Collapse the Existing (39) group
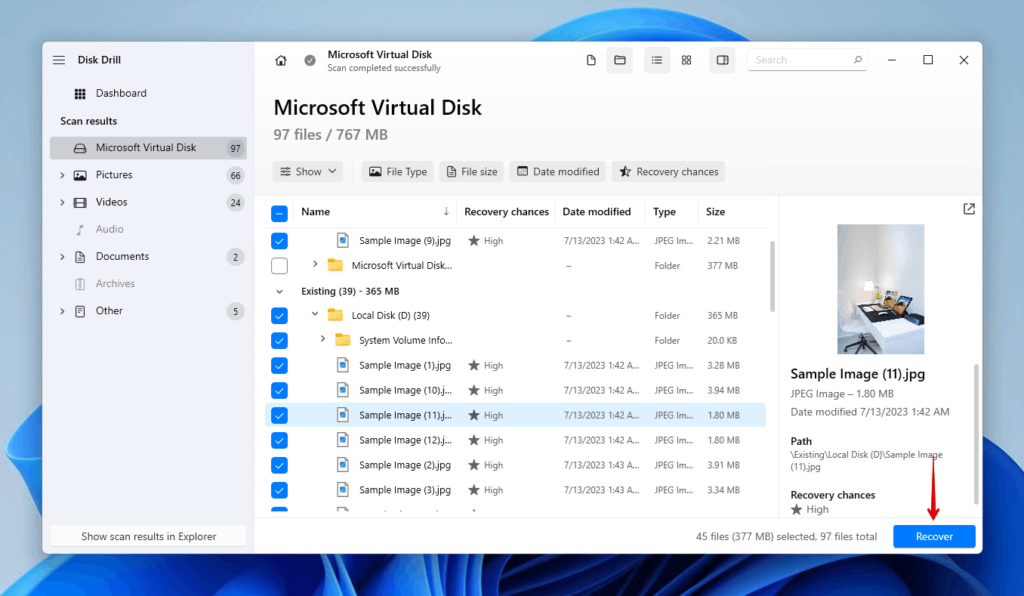Viewport: 1024px width, 596px height. point(279,290)
